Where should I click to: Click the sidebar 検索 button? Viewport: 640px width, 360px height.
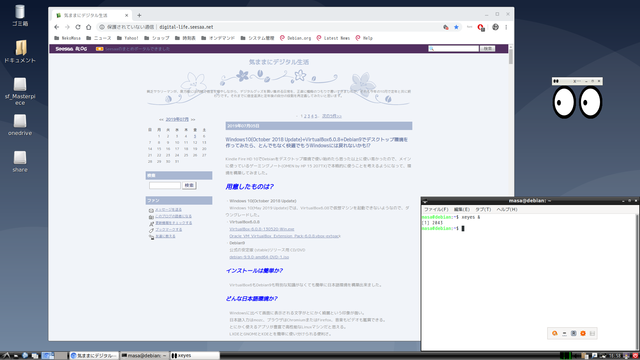(x=189, y=185)
